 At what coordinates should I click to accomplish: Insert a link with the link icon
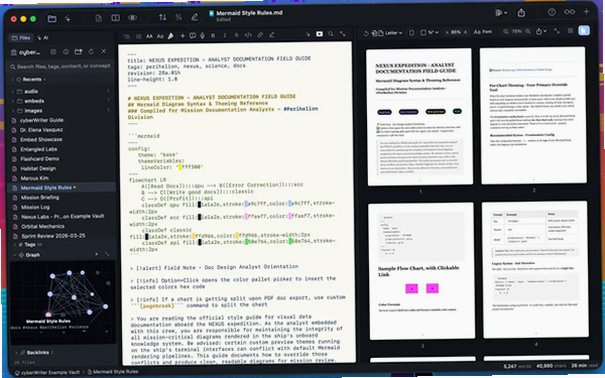click(x=260, y=35)
